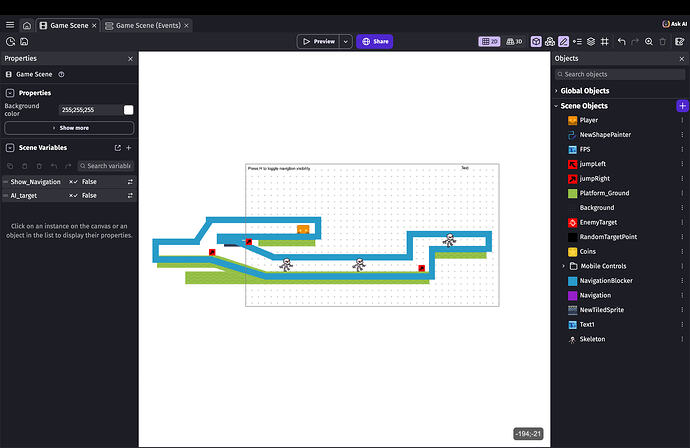Toggle Show_Navigation variable boolean value

130,182
